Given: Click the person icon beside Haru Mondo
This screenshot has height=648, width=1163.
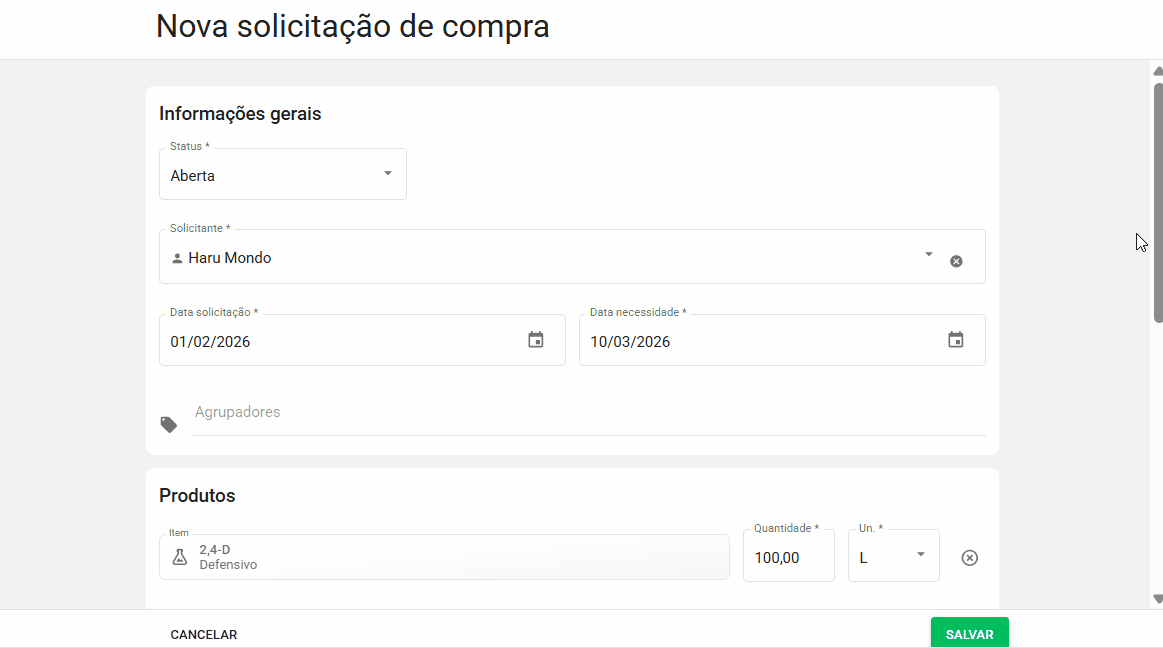Looking at the screenshot, I should (178, 257).
